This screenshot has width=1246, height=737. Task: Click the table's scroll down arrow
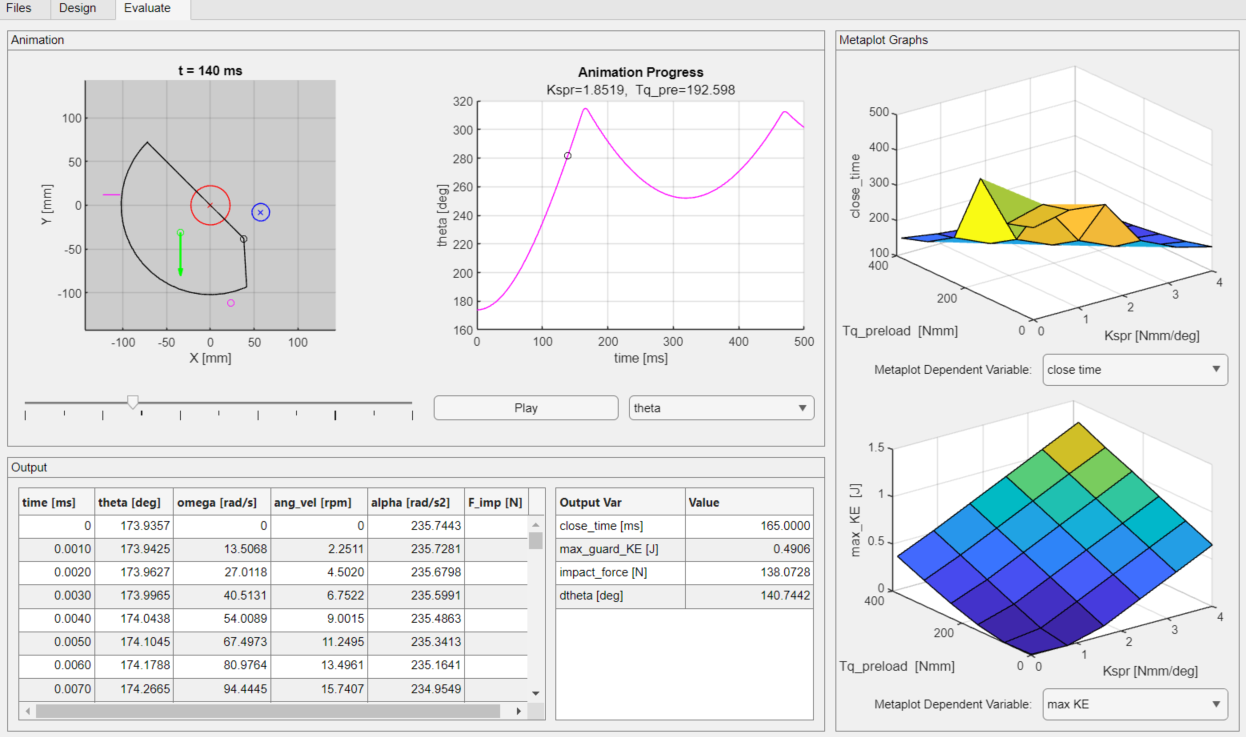click(535, 693)
